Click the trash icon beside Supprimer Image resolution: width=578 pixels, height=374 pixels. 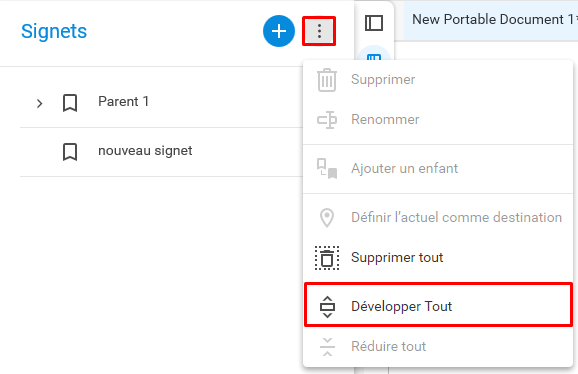click(327, 80)
